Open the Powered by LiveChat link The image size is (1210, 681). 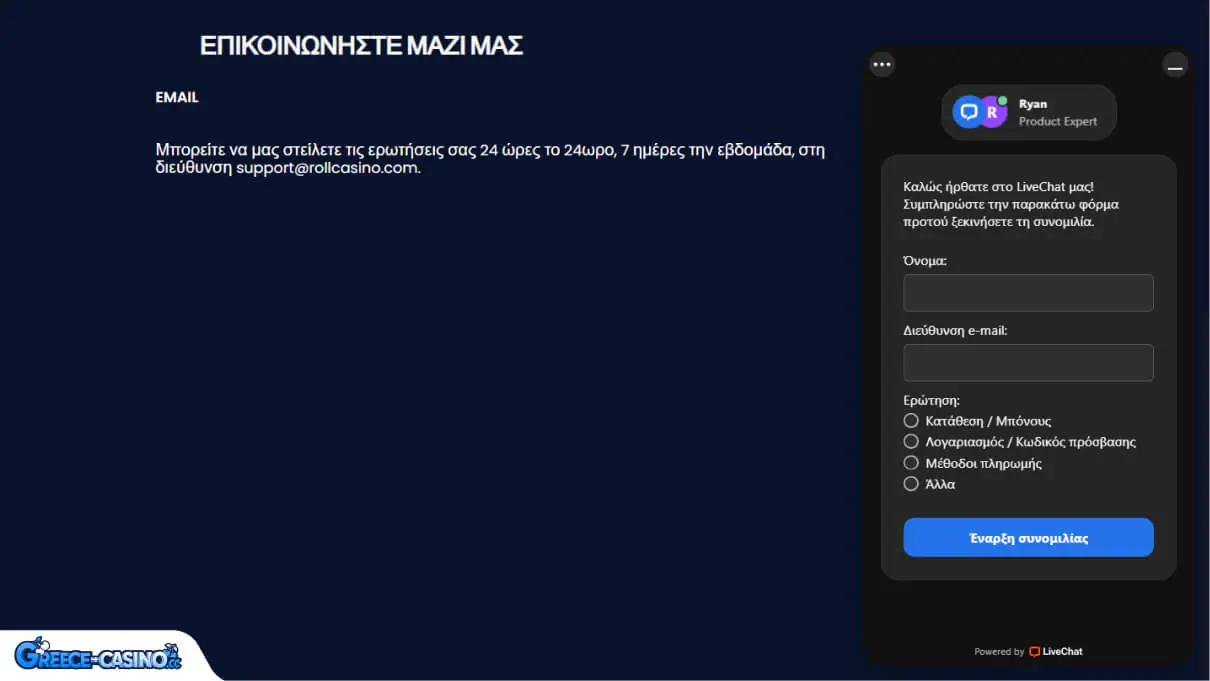[x=1028, y=651]
